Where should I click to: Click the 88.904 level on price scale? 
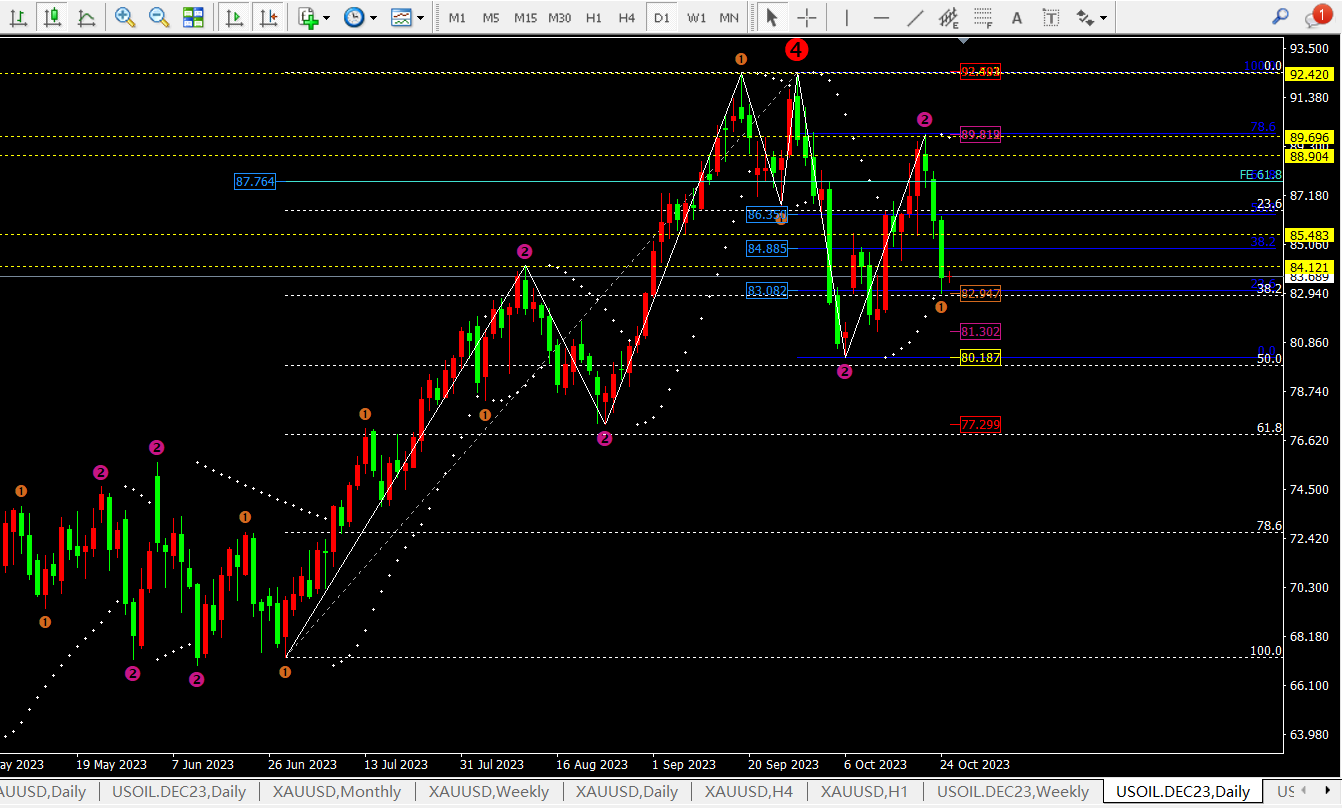click(1309, 156)
